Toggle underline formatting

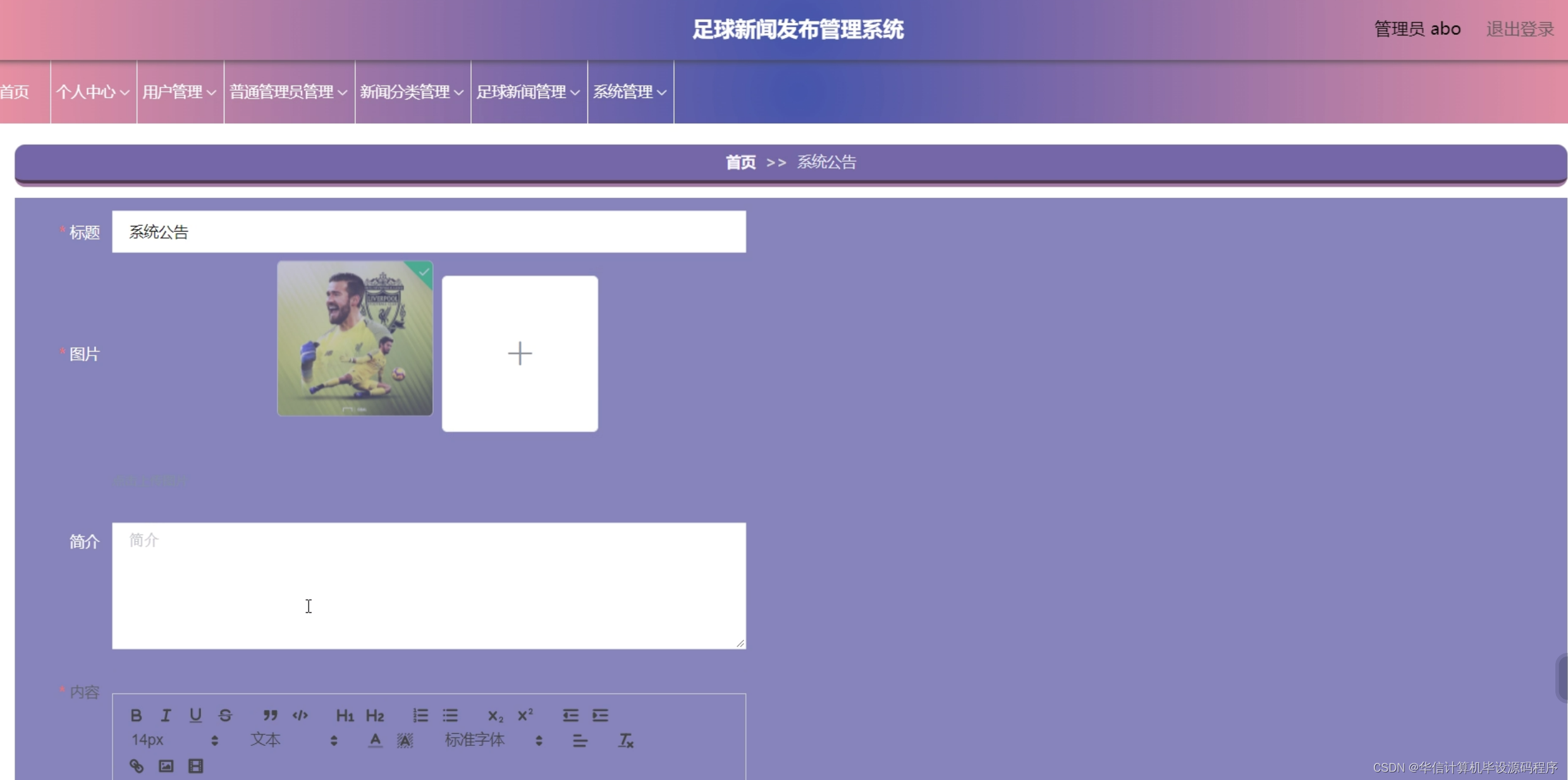195,715
